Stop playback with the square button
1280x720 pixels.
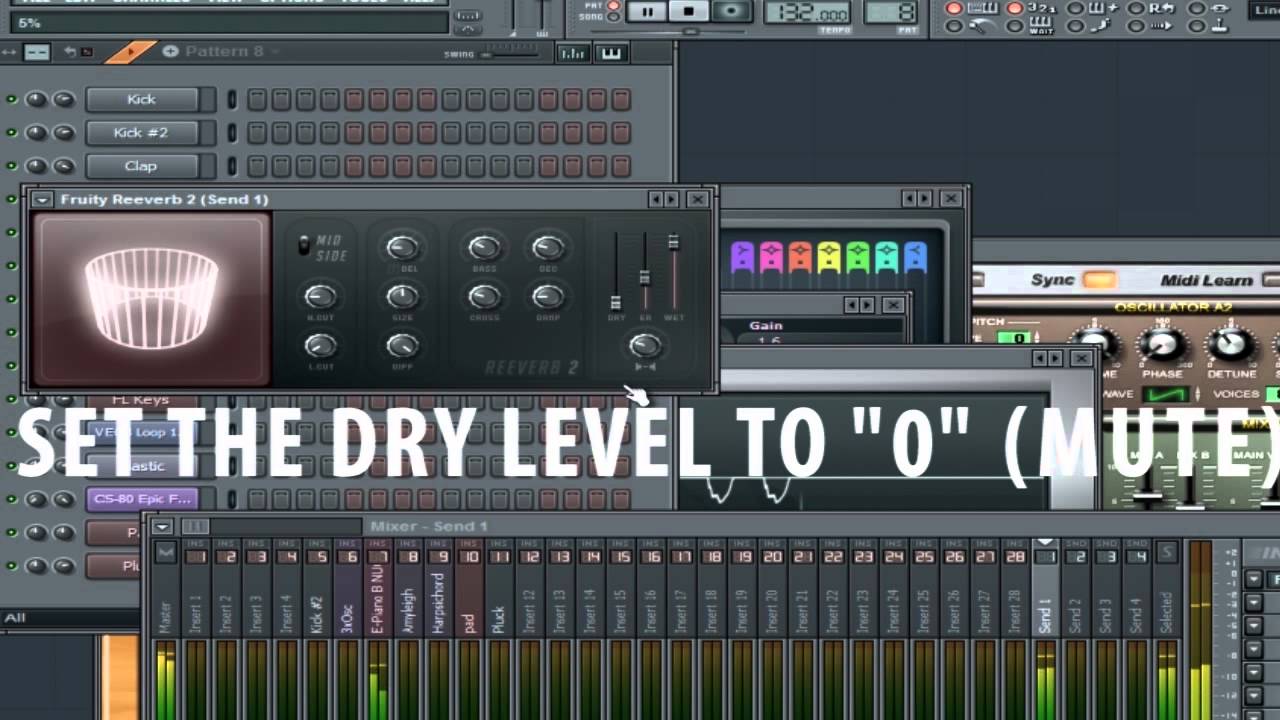[x=688, y=12]
